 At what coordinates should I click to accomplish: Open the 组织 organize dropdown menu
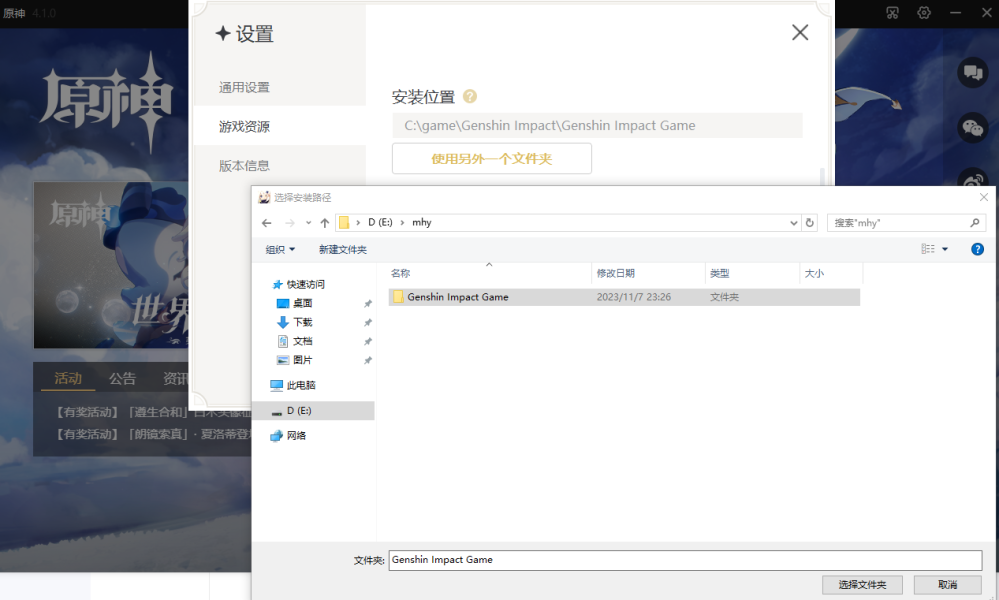[x=280, y=250]
